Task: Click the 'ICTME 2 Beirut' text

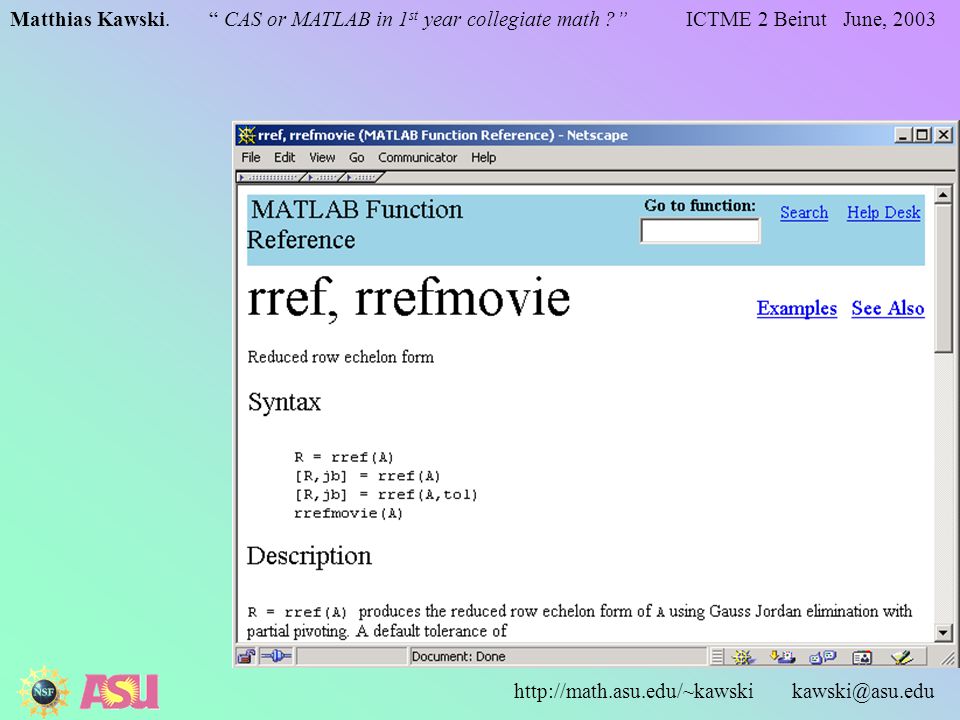Action: coord(756,19)
